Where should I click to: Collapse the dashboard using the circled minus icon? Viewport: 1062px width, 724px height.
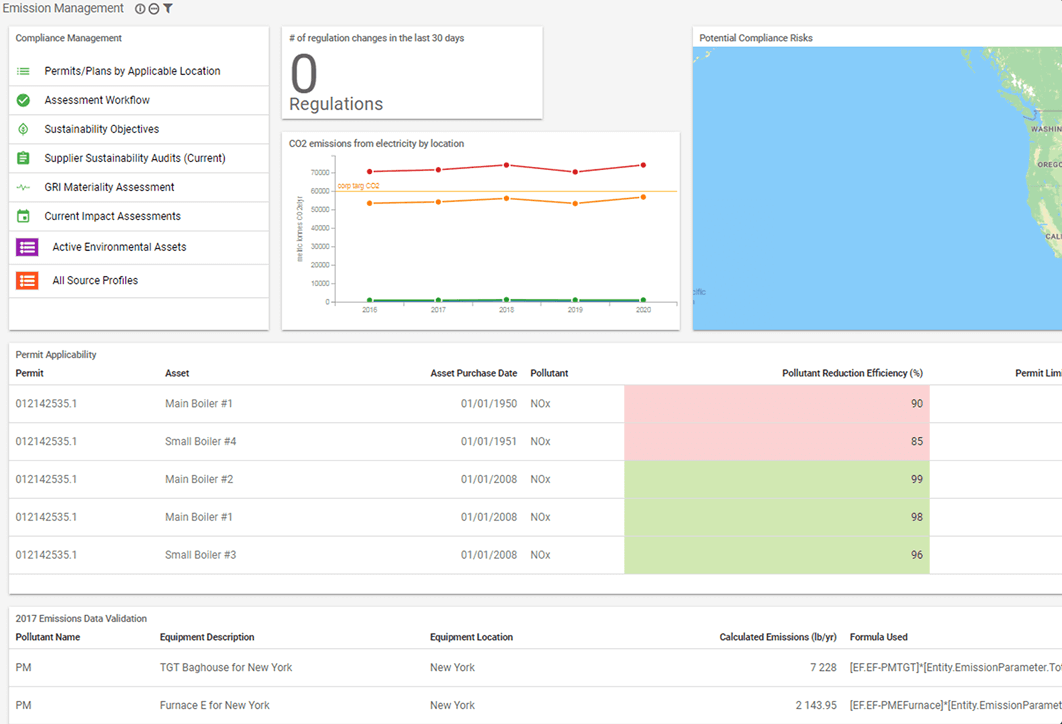coord(152,7)
